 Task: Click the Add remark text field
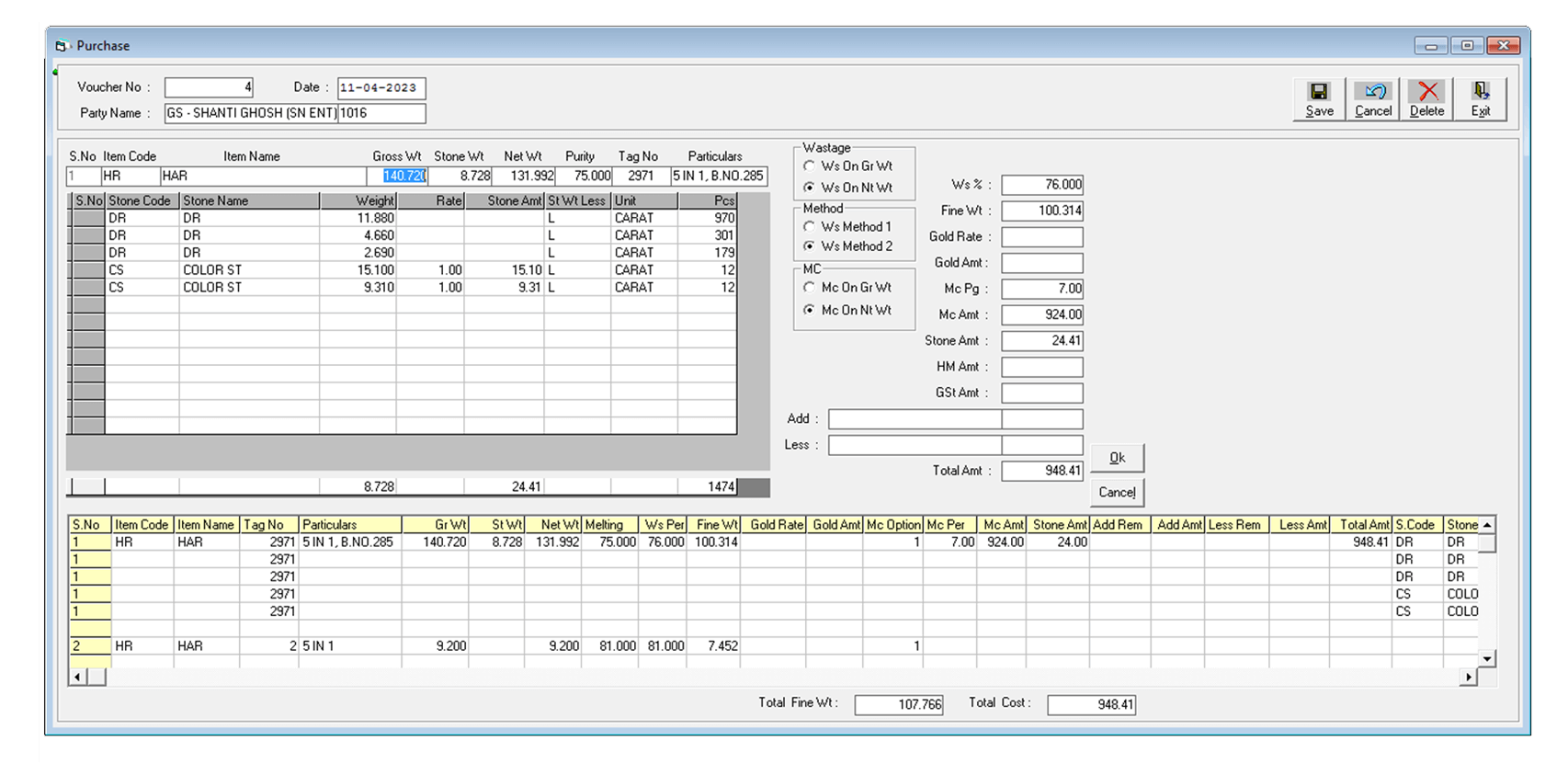pos(915,419)
